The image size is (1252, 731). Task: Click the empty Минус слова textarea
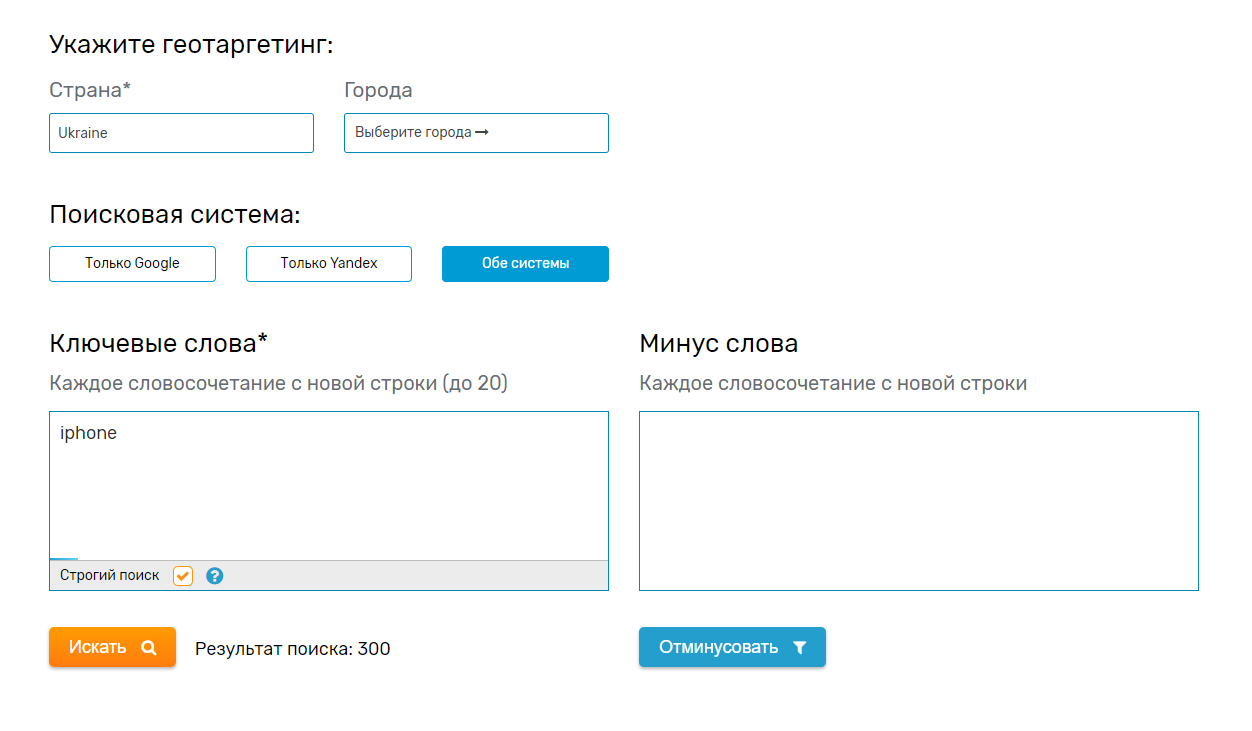tap(918, 500)
